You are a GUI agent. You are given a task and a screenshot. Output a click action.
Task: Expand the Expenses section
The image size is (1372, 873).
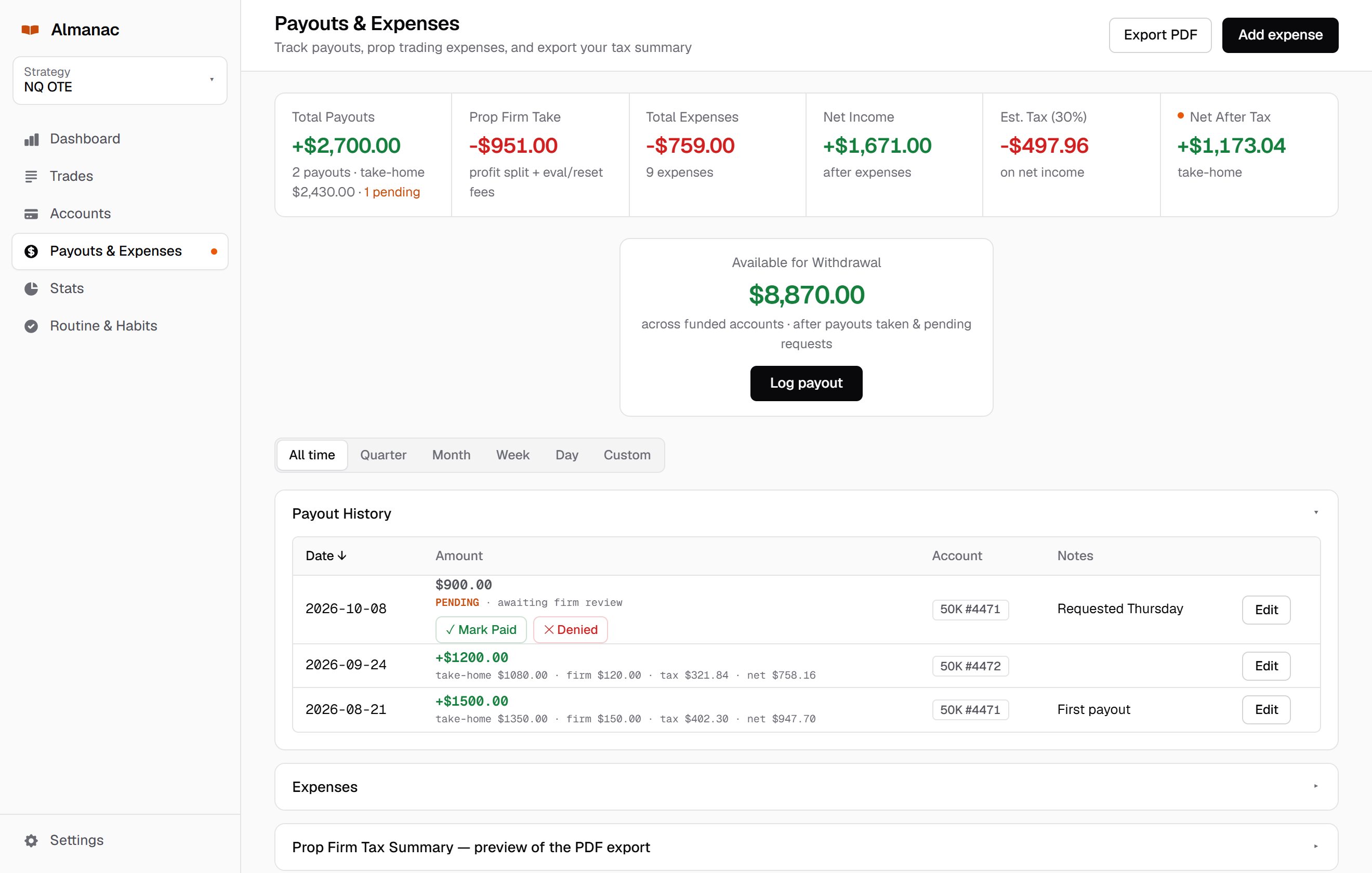pos(1316,786)
